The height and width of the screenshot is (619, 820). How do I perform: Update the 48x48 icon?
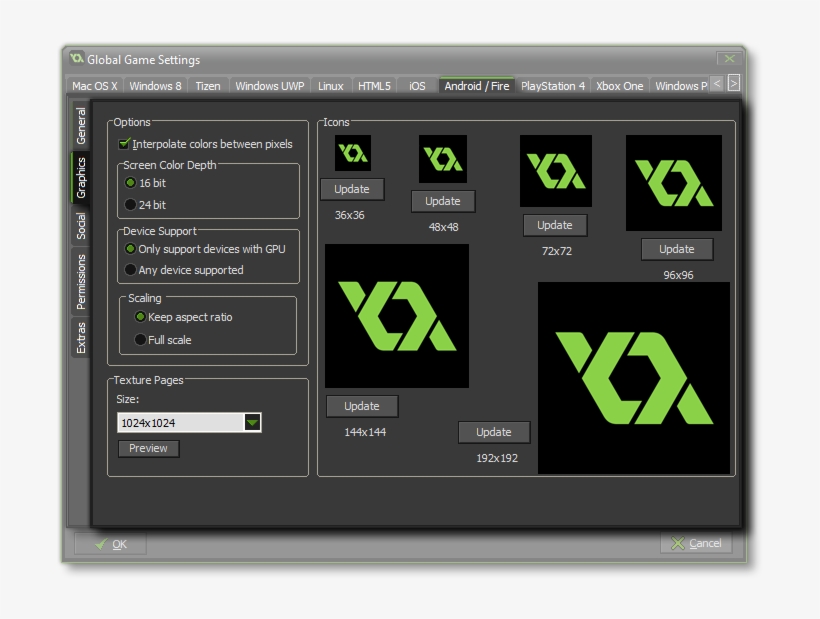[442, 201]
